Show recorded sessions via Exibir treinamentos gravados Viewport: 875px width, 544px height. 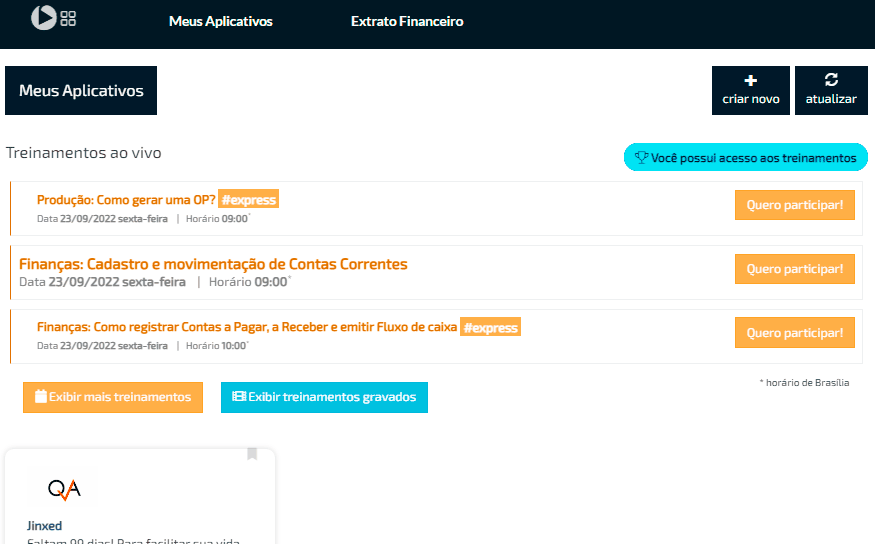click(x=324, y=397)
